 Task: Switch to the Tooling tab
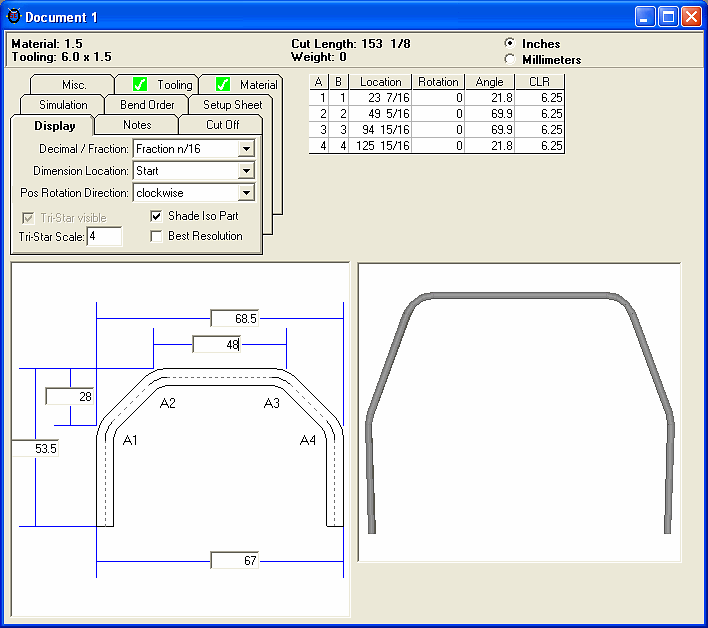click(157, 84)
